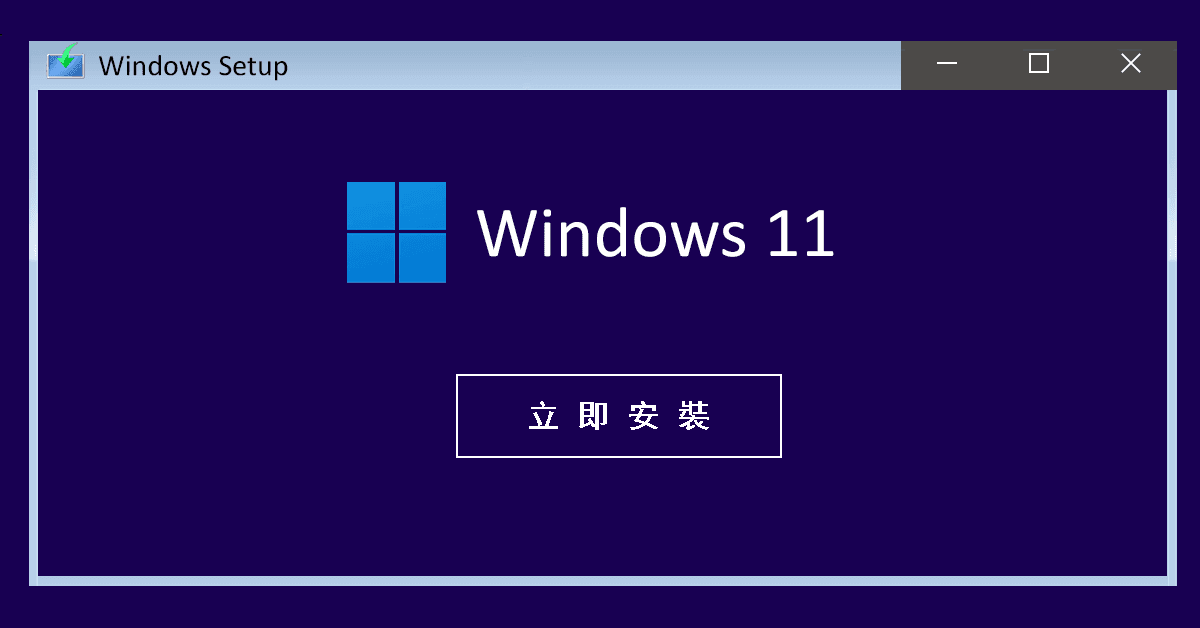Click empty area below the install button
The width and height of the screenshot is (1200, 628).
[618, 515]
